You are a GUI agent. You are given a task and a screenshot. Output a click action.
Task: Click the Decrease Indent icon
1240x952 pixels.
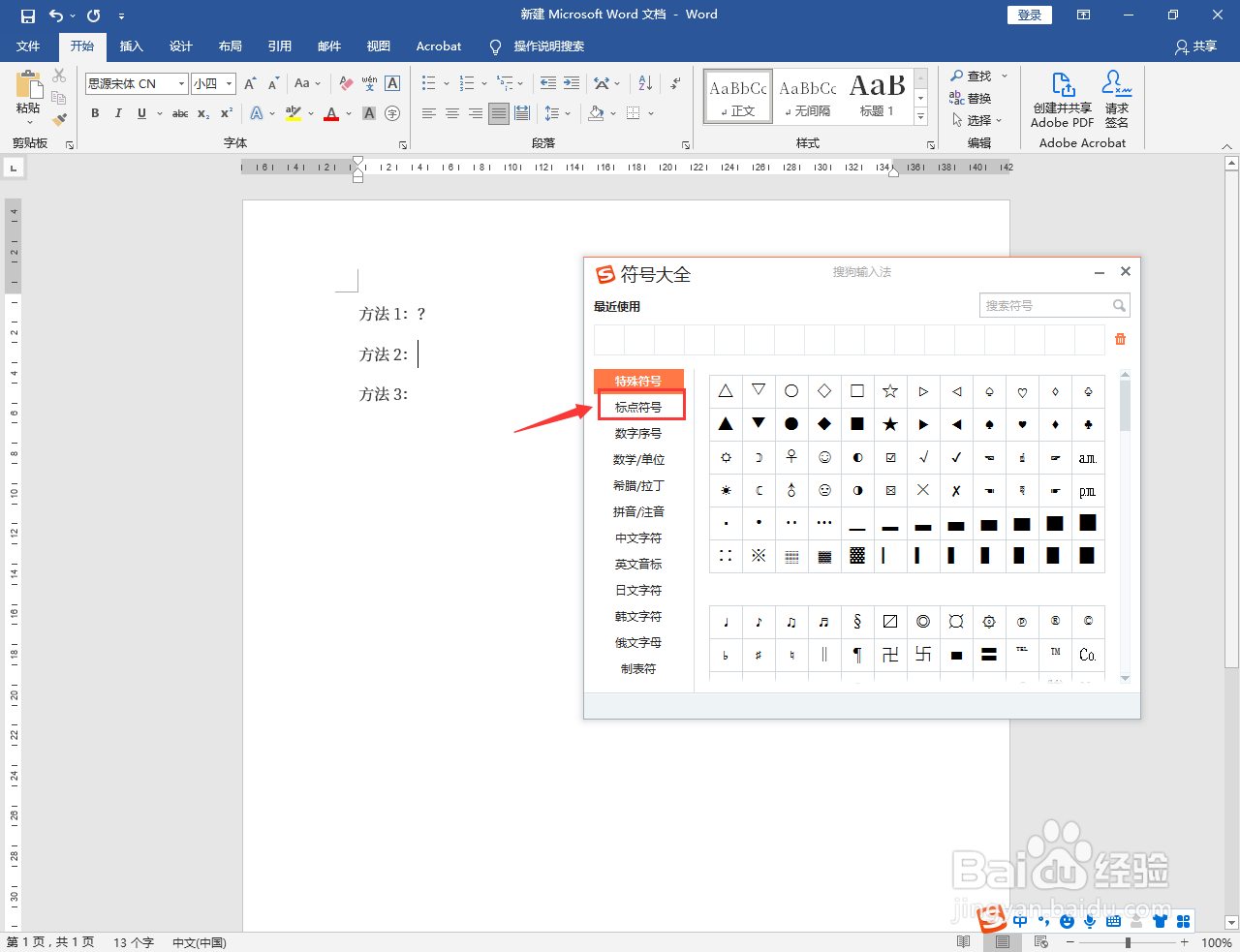[549, 84]
